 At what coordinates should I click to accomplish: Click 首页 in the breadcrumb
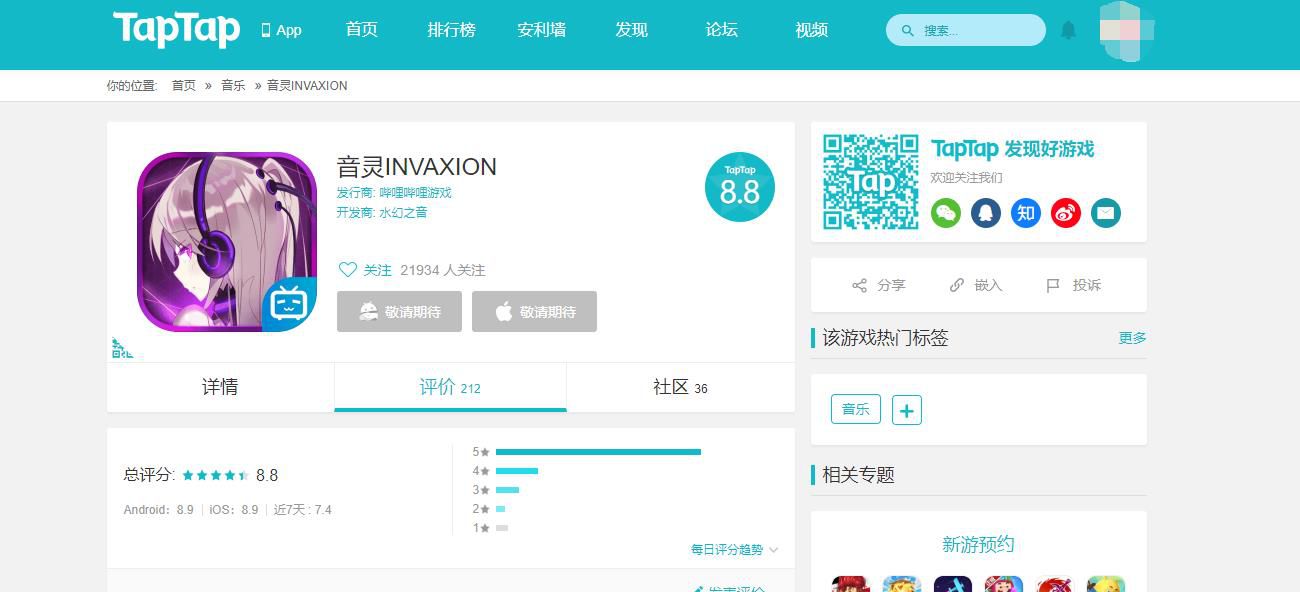tap(184, 86)
